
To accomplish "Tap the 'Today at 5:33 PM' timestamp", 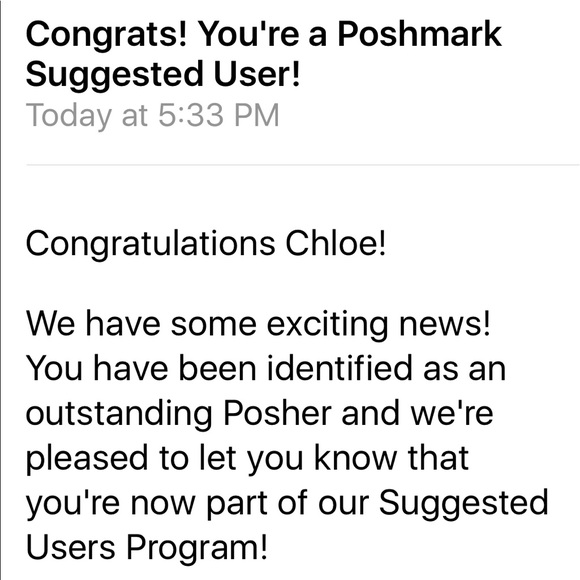I will coord(152,115).
